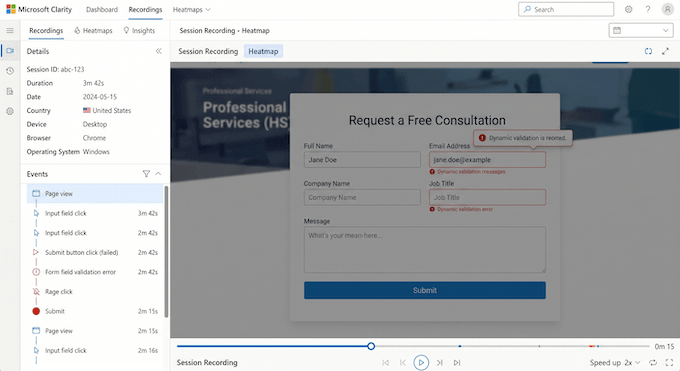Click Session ID: abc-123 text
This screenshot has width=680, height=371.
coord(56,69)
